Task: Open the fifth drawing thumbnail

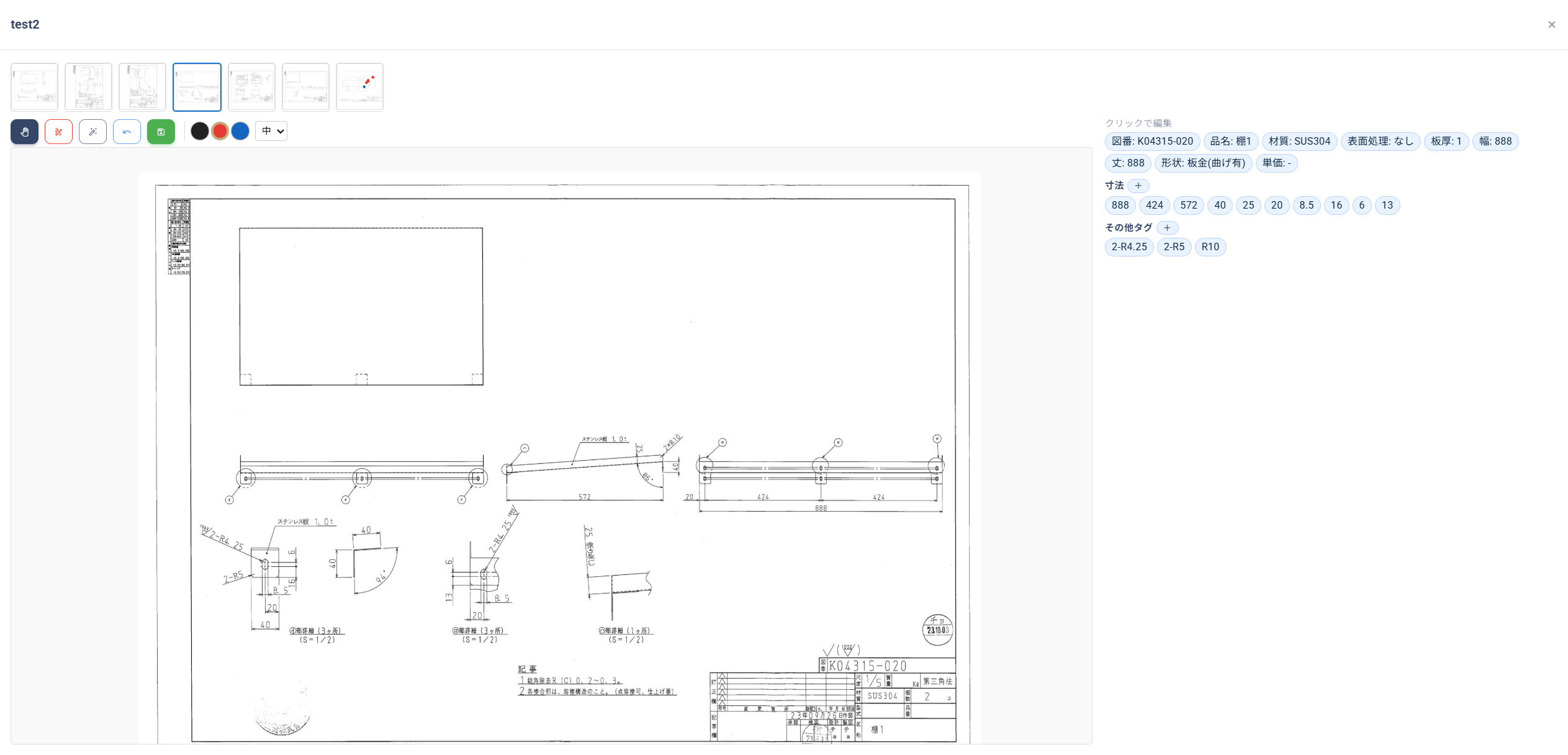Action: 251,87
